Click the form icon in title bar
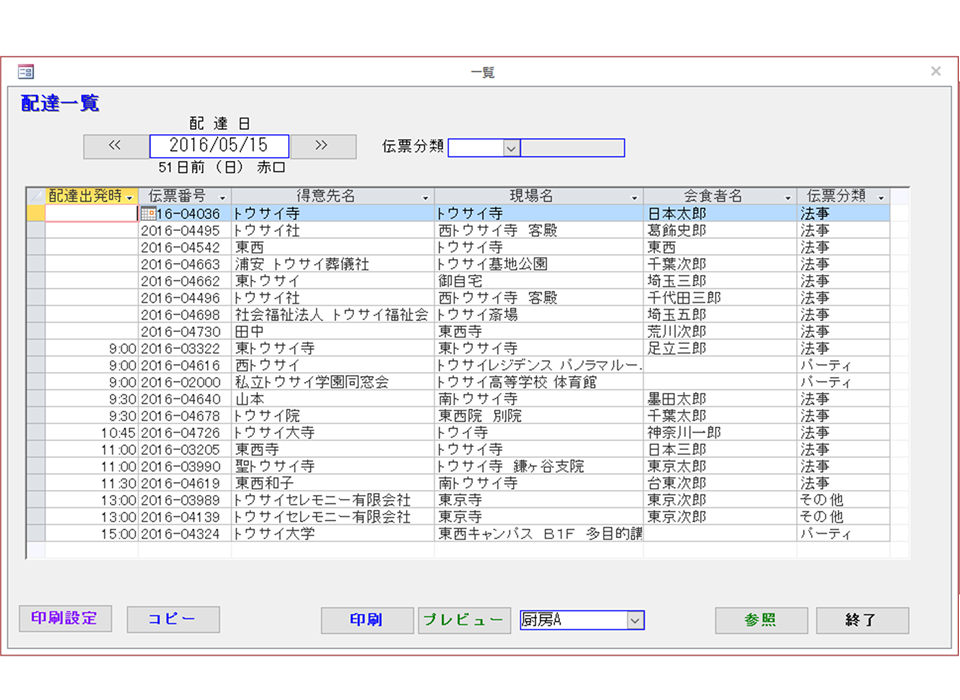Image resolution: width=960 pixels, height=700 pixels. pyautogui.click(x=25, y=71)
